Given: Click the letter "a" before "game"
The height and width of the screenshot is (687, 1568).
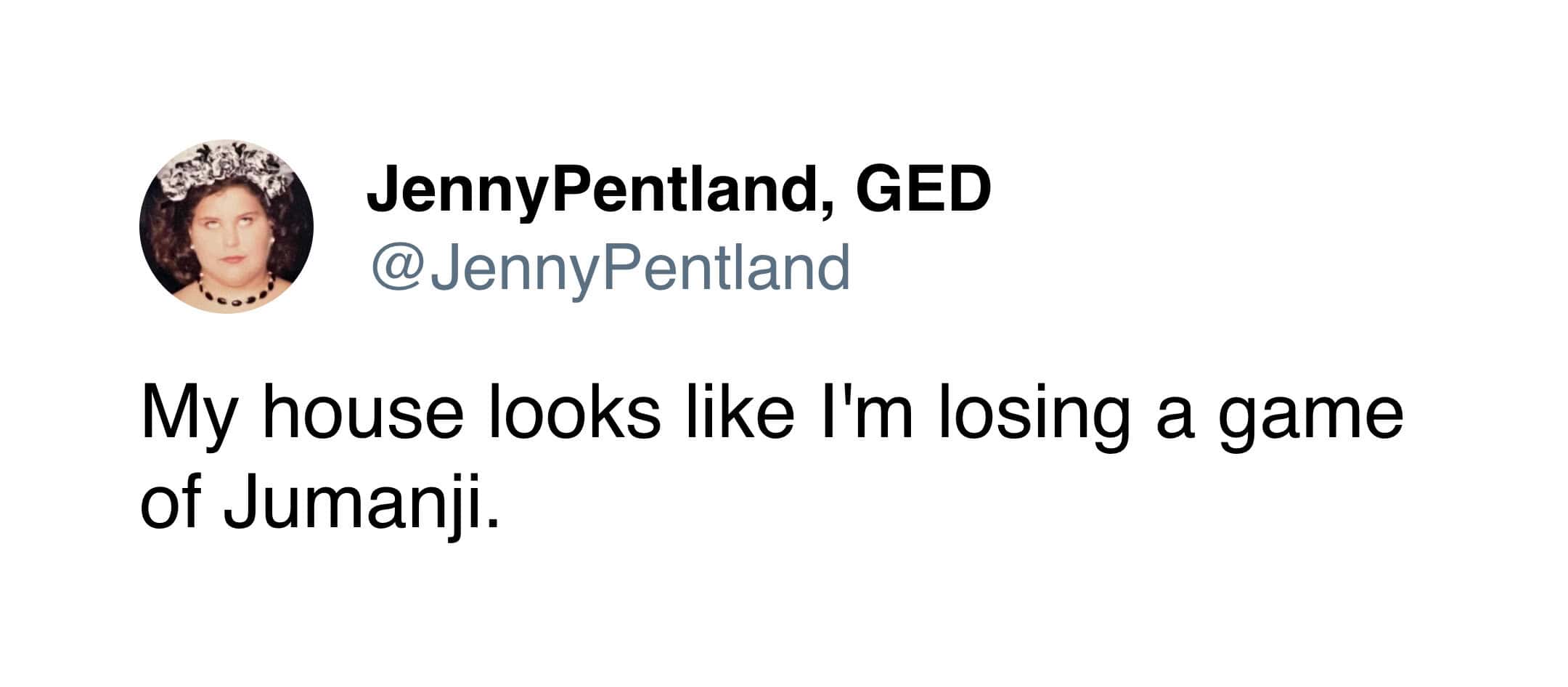Looking at the screenshot, I should point(1175,420).
